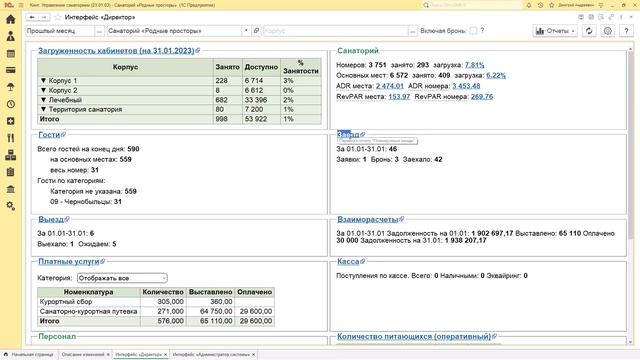The image size is (640, 360).
Task: Go forward with the right arrow button
Action: point(44,17)
